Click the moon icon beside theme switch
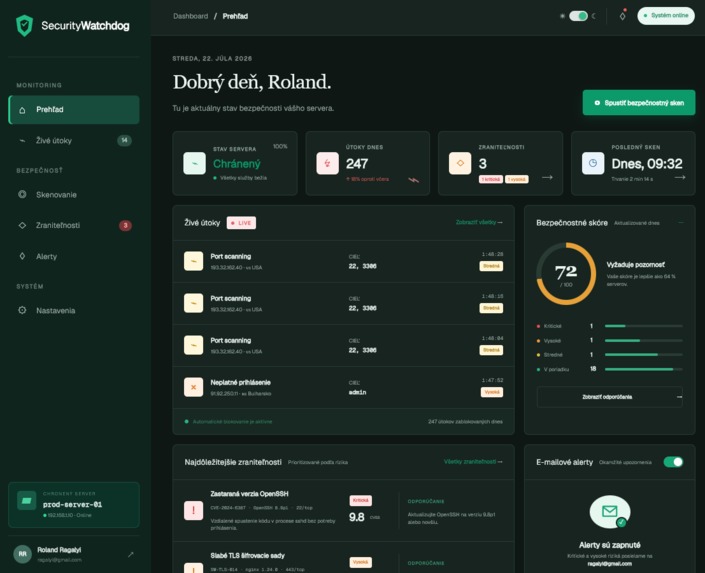Viewport: 705px width, 573px height. pyautogui.click(x=594, y=16)
